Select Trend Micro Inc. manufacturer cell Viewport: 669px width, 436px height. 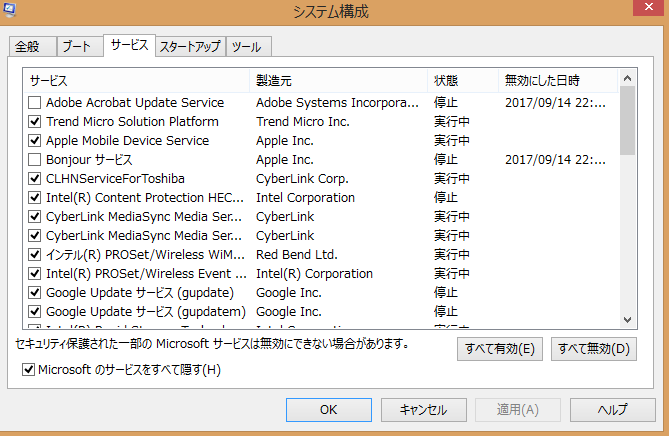pos(303,122)
